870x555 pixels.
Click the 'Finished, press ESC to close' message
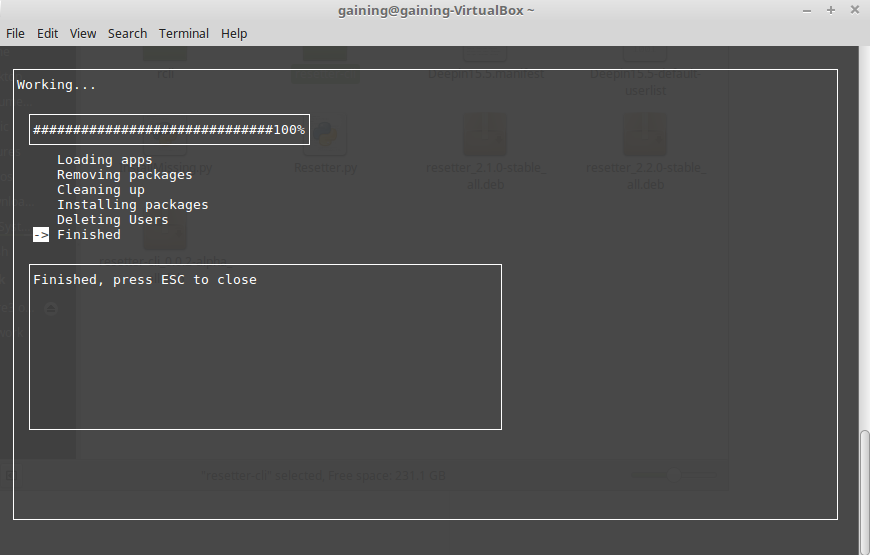click(145, 280)
